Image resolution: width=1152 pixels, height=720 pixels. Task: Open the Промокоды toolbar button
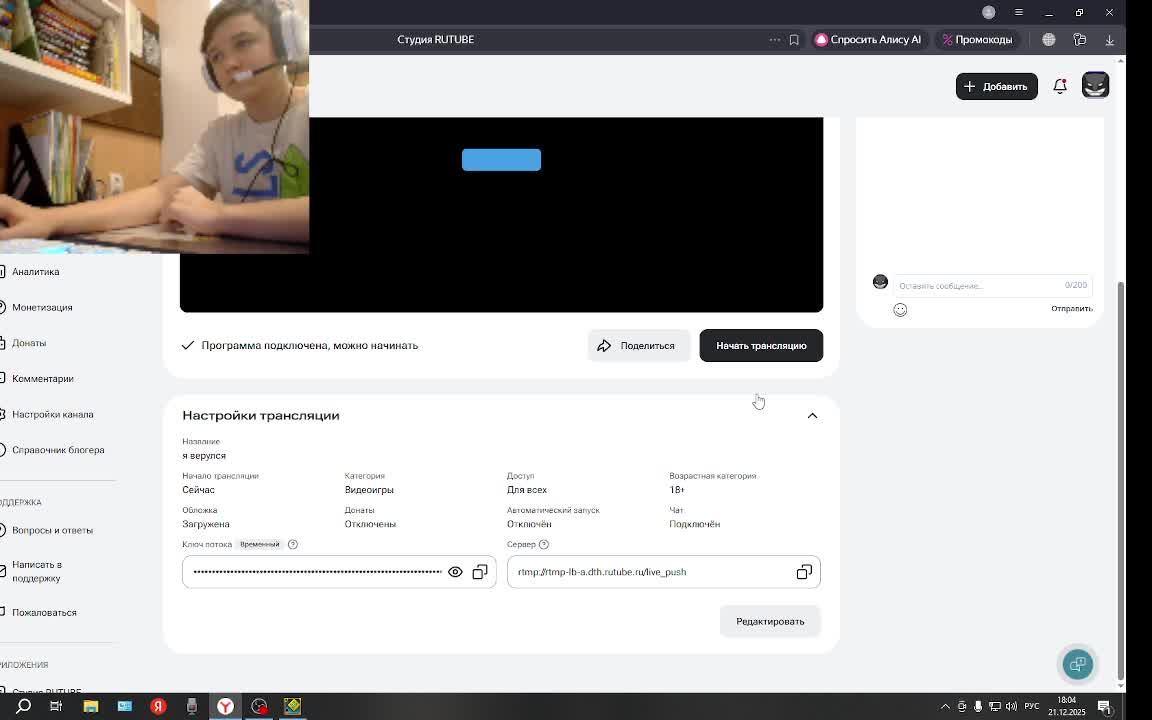pos(977,40)
